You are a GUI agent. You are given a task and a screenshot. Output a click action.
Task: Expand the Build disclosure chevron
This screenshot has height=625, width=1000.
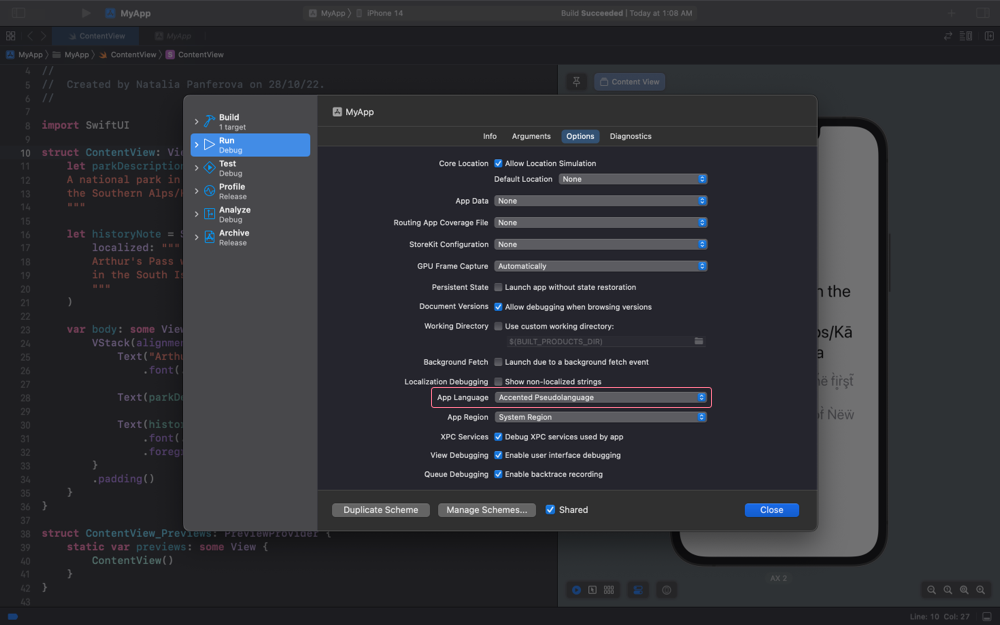coord(196,121)
